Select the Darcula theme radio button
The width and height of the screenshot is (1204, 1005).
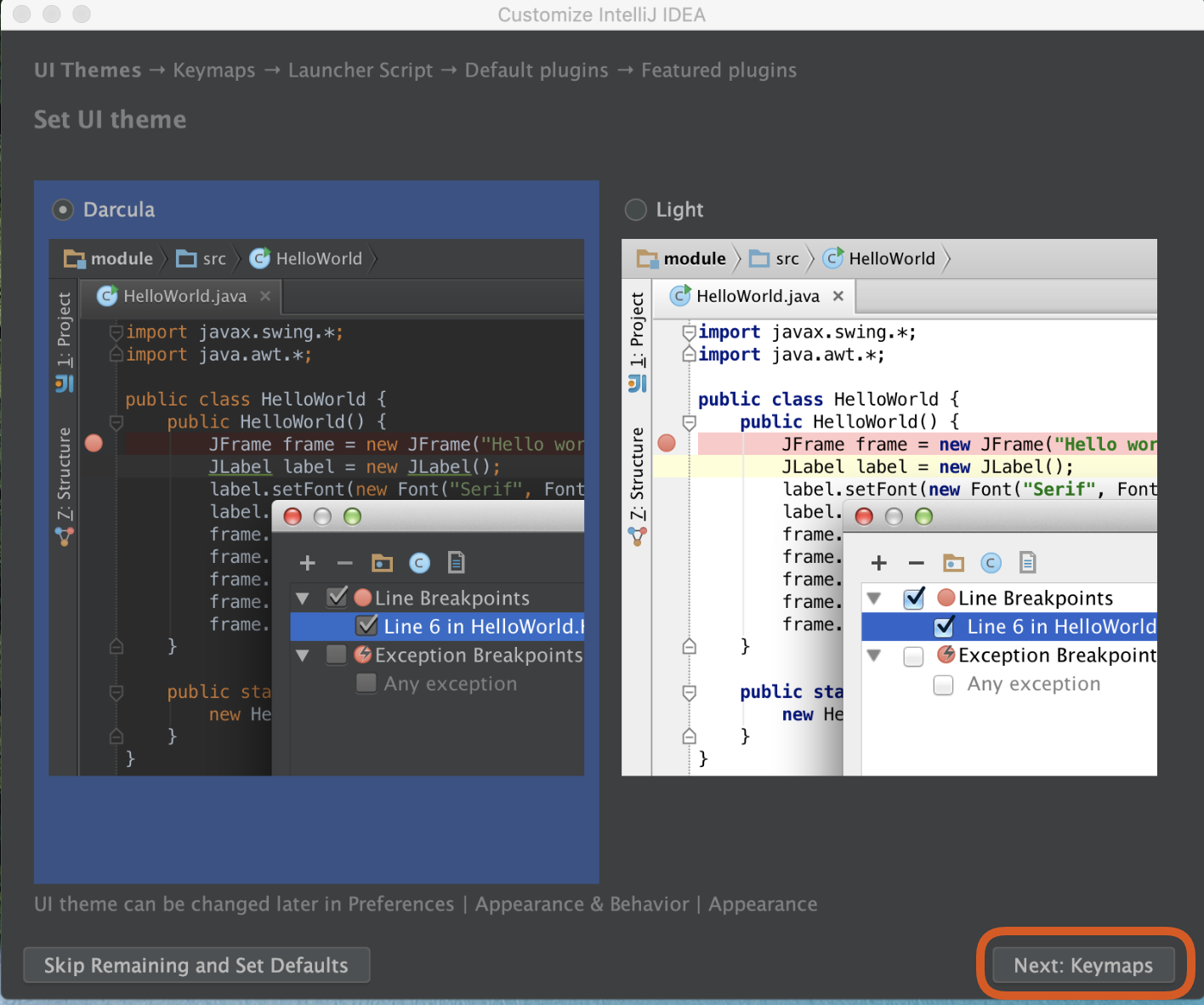[63, 209]
